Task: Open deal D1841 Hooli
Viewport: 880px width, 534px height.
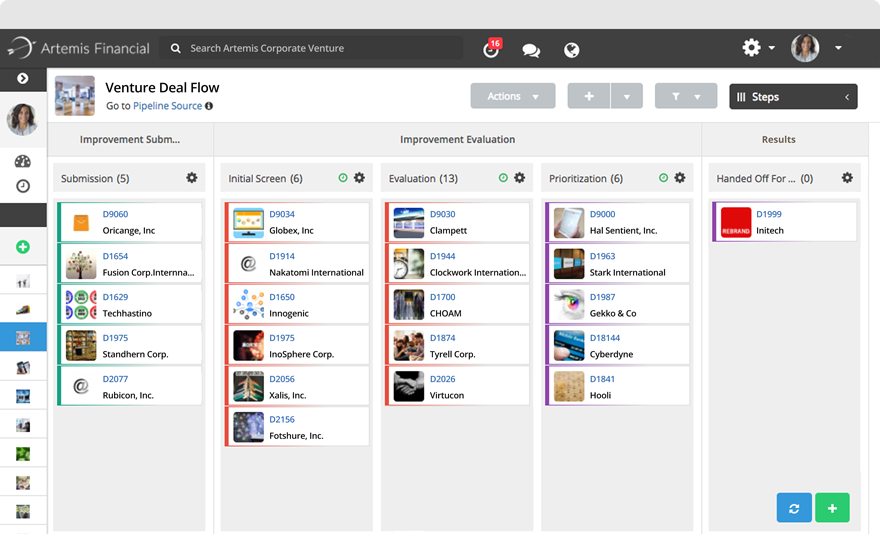Action: (x=617, y=387)
